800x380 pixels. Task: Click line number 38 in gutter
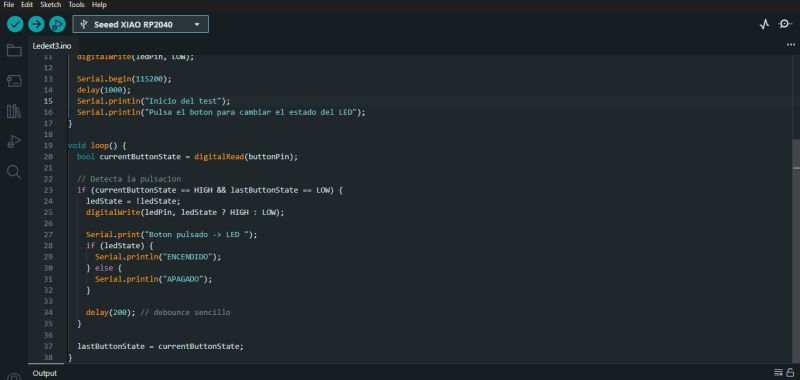click(x=48, y=357)
